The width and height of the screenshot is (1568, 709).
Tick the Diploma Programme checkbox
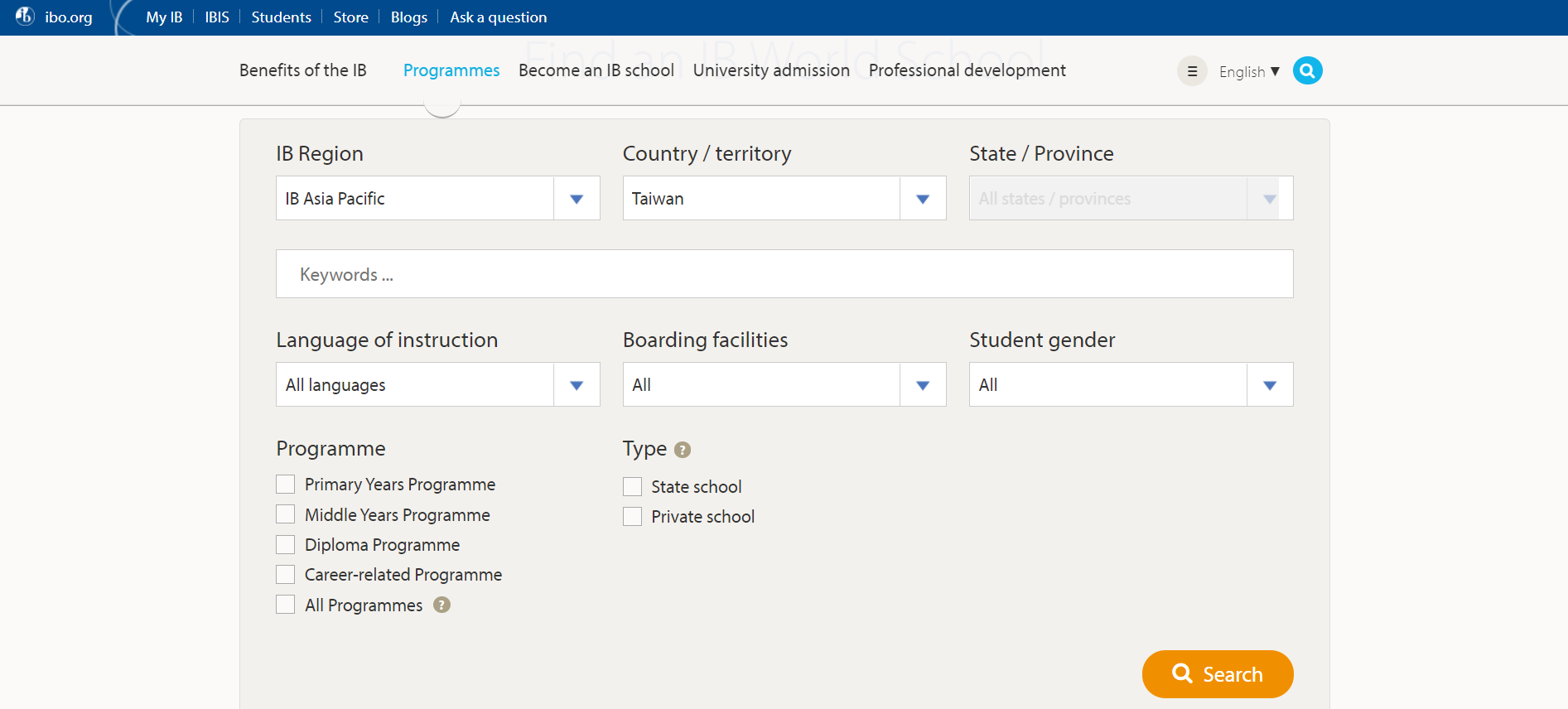tap(286, 545)
